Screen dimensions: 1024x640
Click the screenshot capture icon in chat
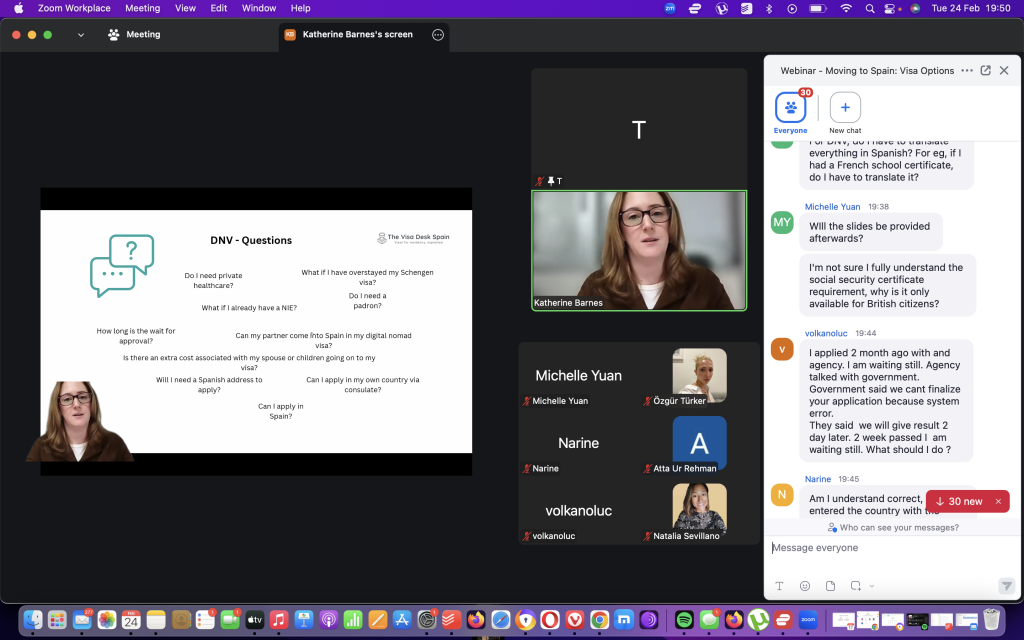click(x=856, y=586)
